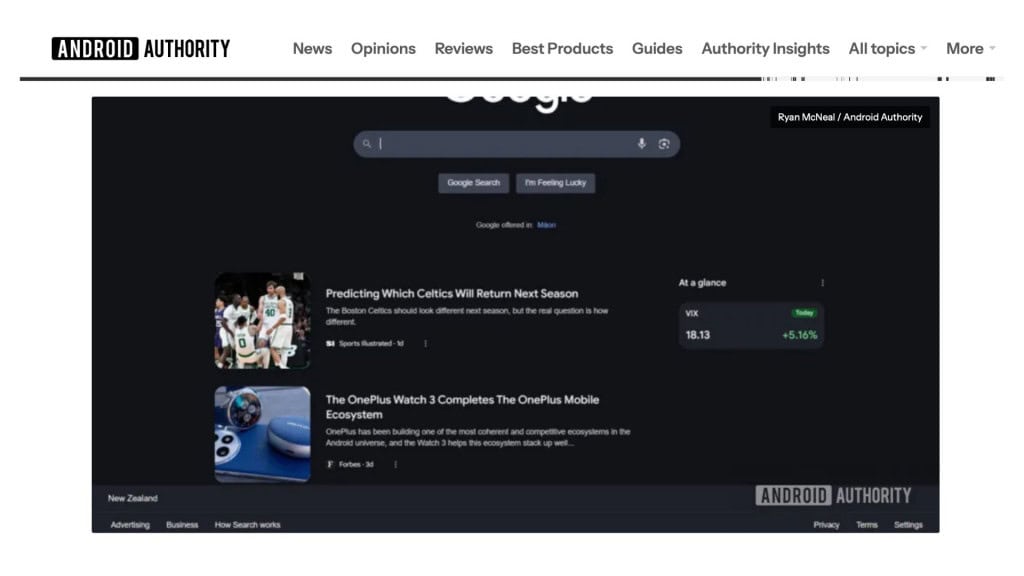Click the voice search microphone icon
The width and height of the screenshot is (1024, 576).
(x=642, y=144)
